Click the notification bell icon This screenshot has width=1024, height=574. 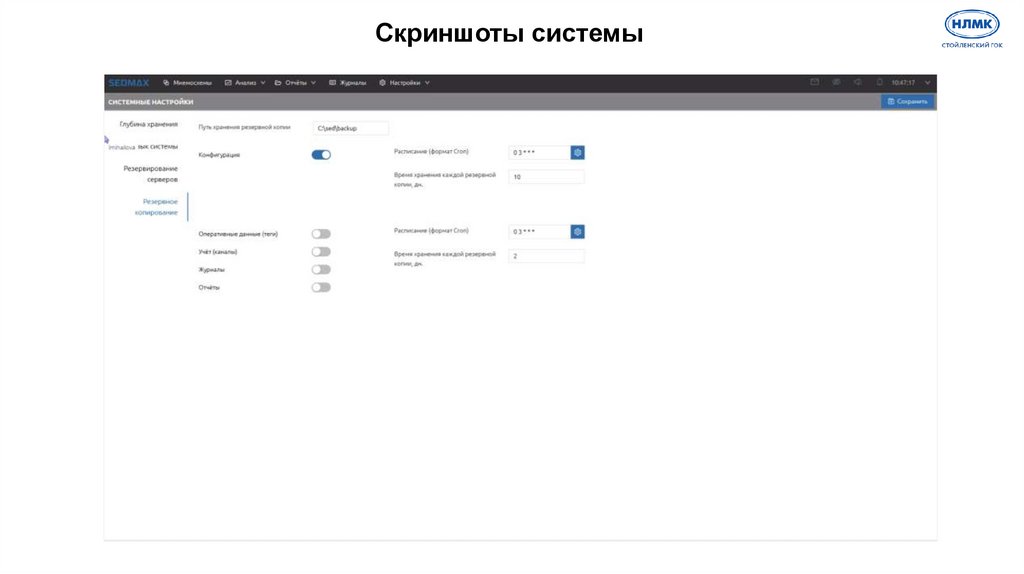pyautogui.click(x=880, y=82)
